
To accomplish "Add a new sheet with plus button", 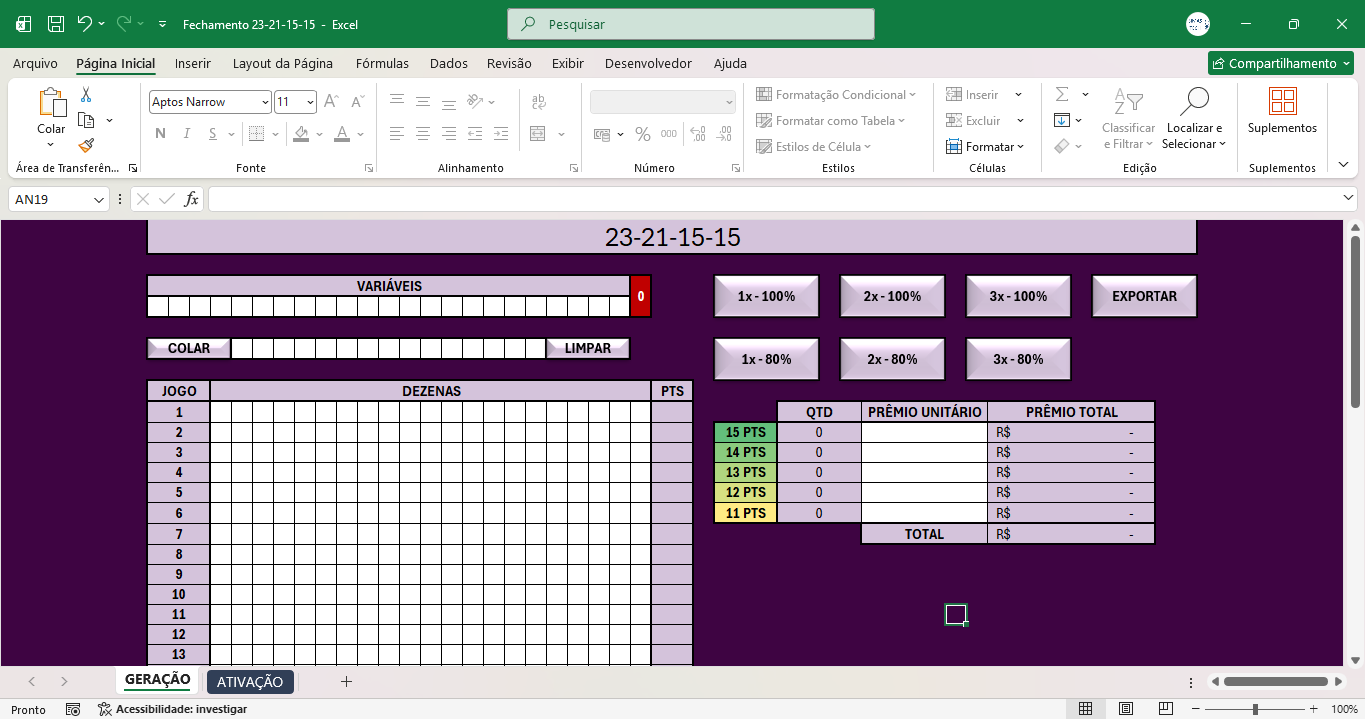I will point(346,682).
